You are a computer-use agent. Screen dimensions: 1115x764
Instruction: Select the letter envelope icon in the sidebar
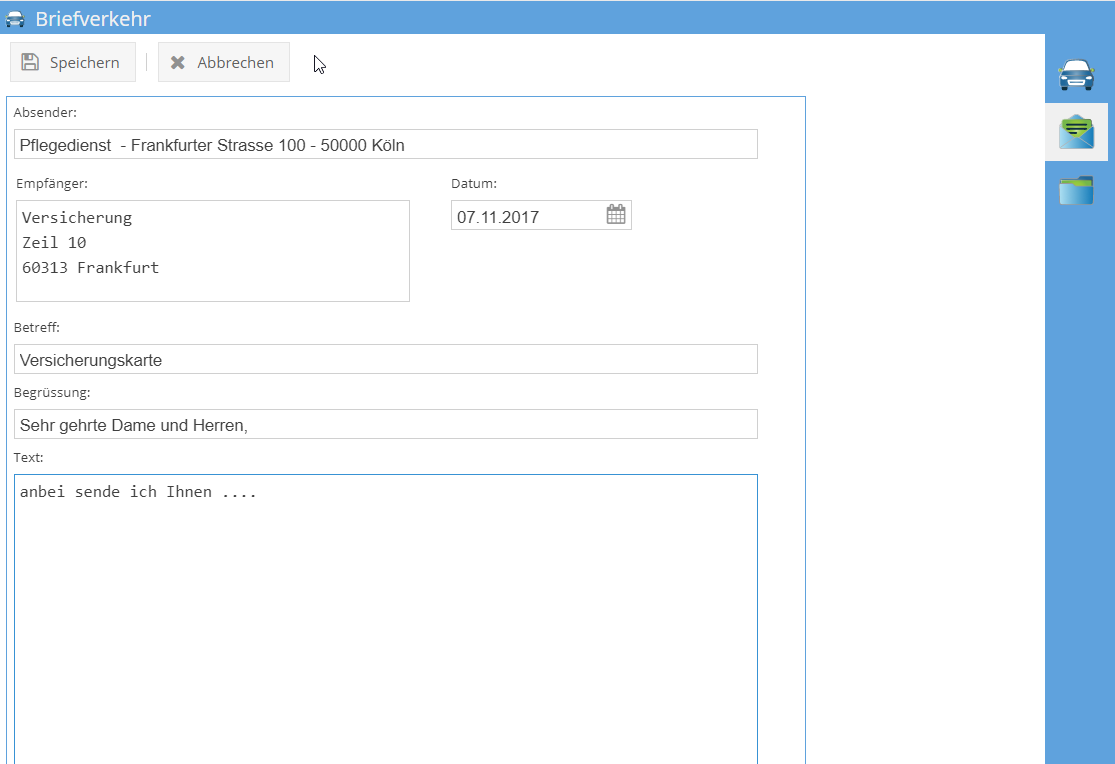tap(1076, 132)
